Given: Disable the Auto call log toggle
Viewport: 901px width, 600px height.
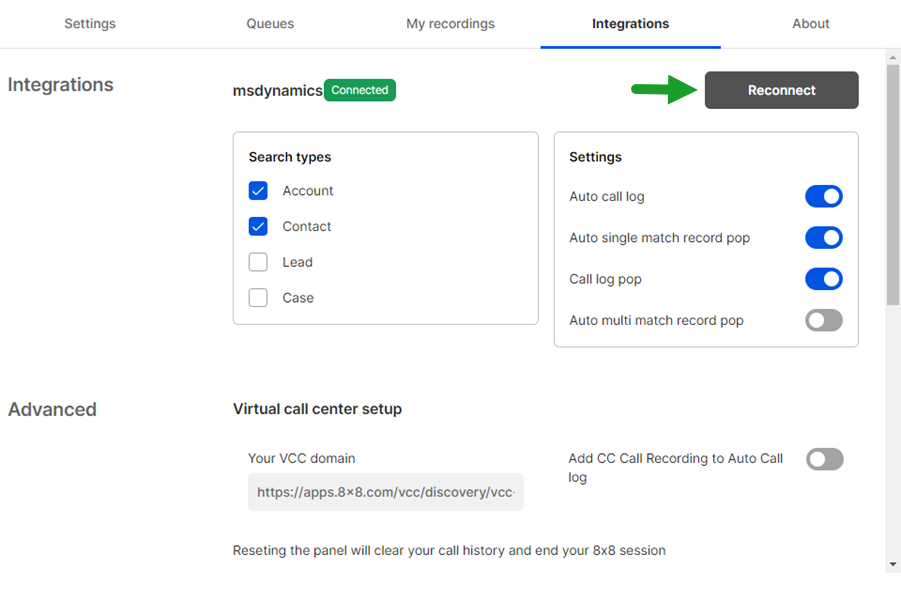Looking at the screenshot, I should pyautogui.click(x=823, y=196).
